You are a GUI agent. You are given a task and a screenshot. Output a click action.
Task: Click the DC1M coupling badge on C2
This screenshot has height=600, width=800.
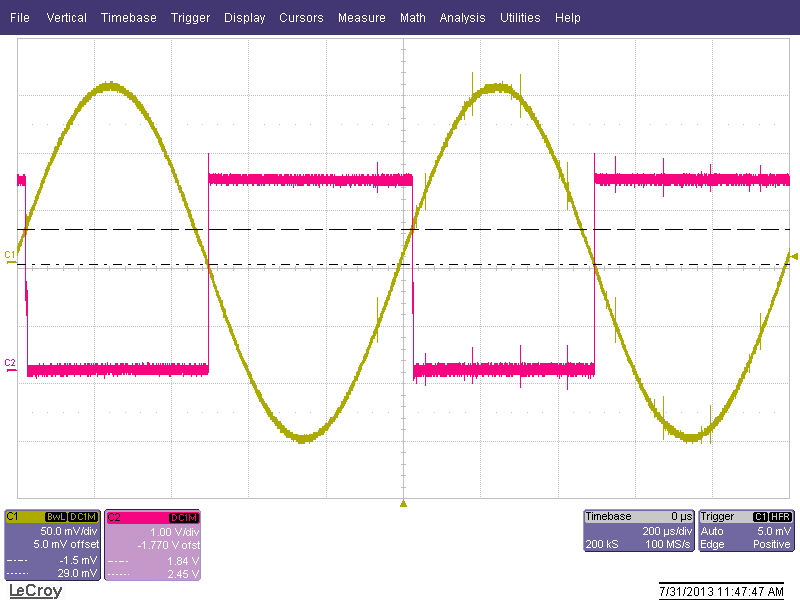[184, 517]
